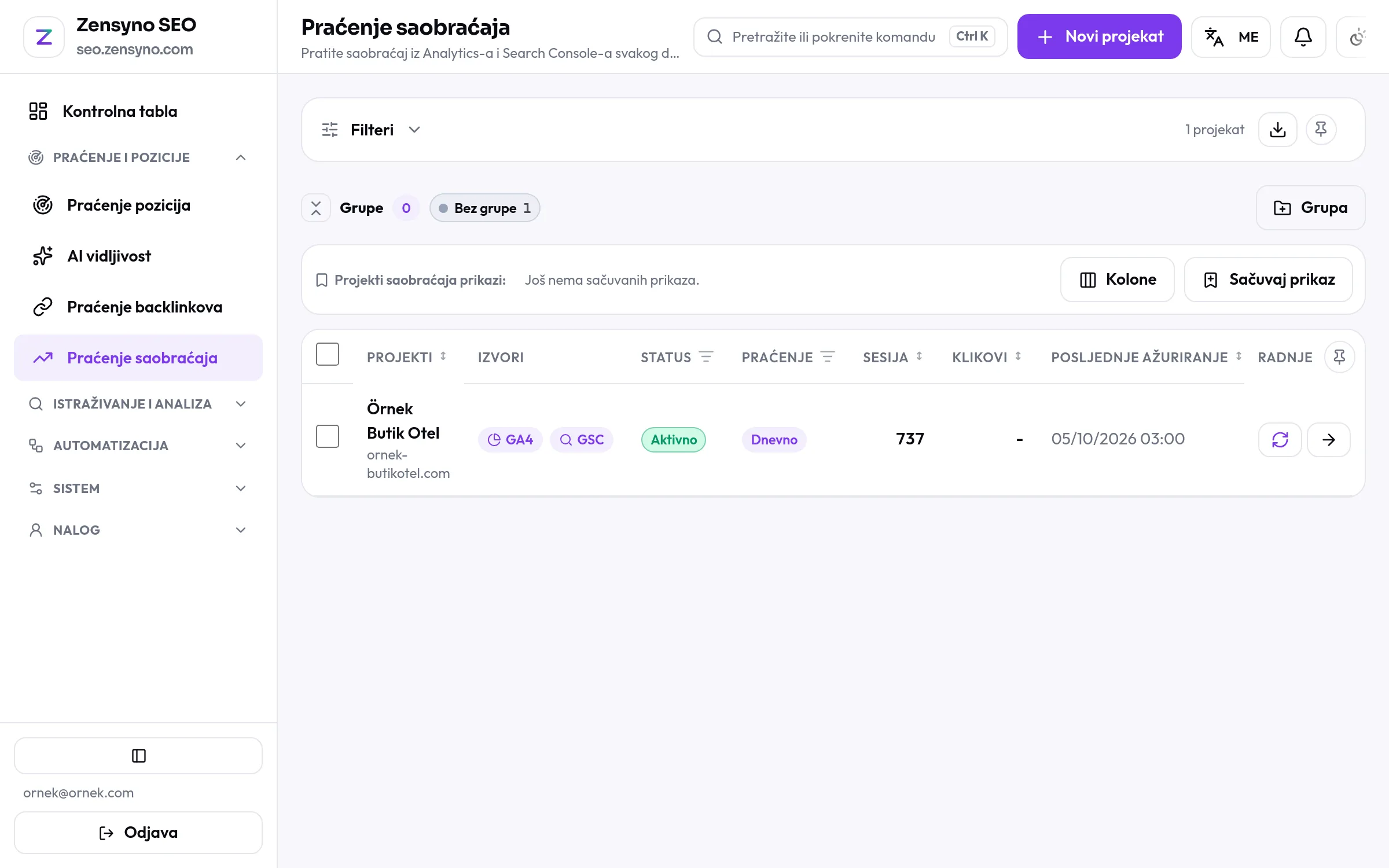
Task: Collapse the PRAĆENJE I POZICIJE section
Action: pyautogui.click(x=138, y=157)
